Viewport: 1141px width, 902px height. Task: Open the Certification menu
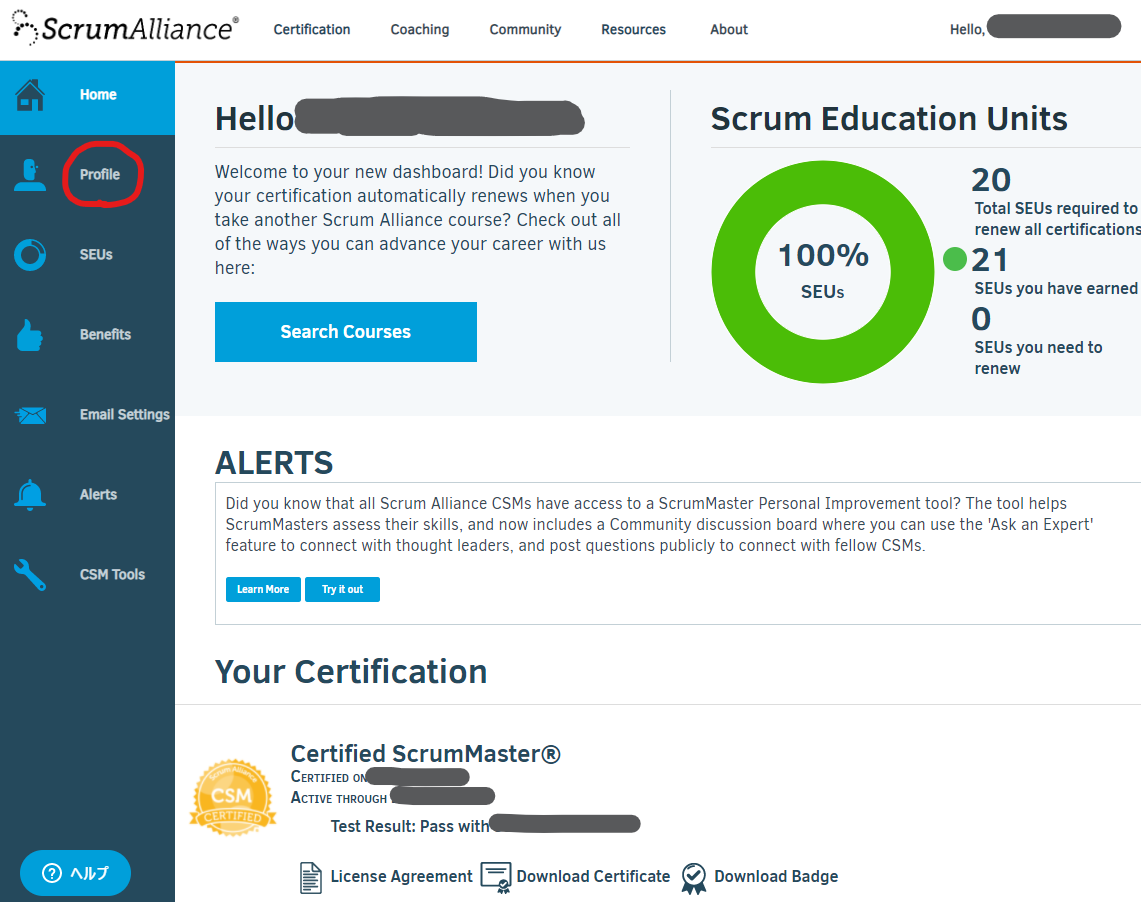tap(311, 29)
